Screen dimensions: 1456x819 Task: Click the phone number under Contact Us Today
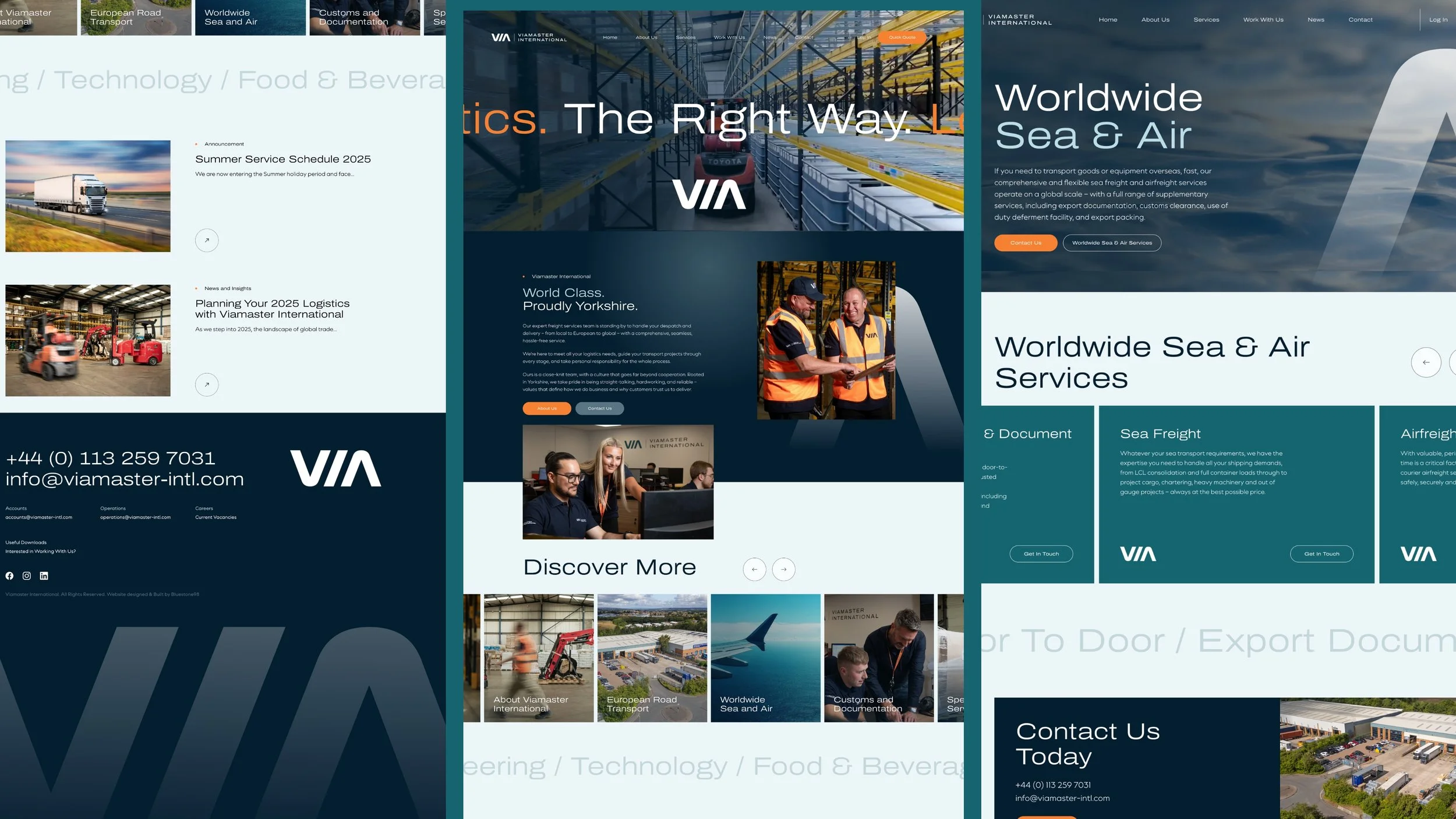1053,785
